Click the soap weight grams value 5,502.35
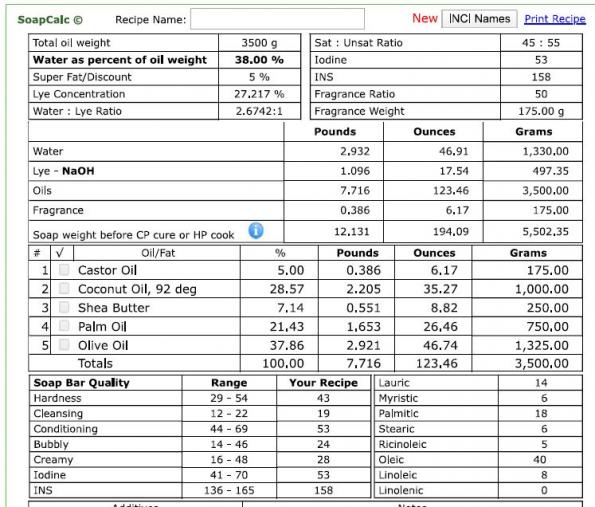 (546, 231)
